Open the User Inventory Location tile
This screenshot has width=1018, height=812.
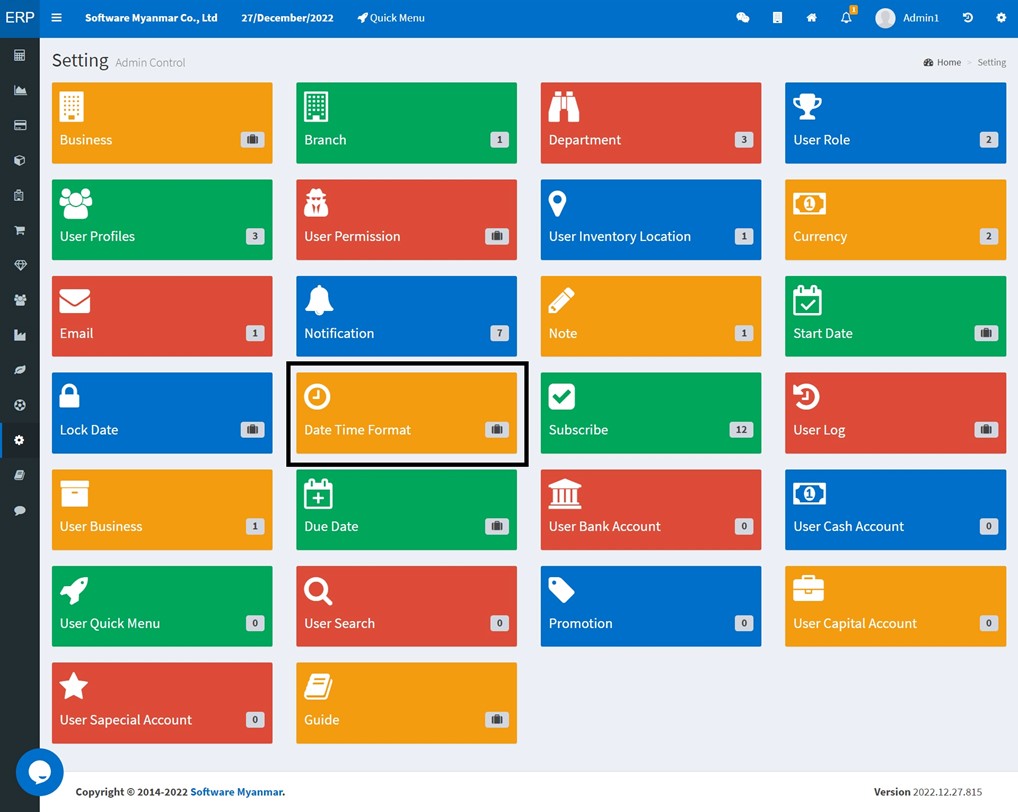[x=651, y=219]
